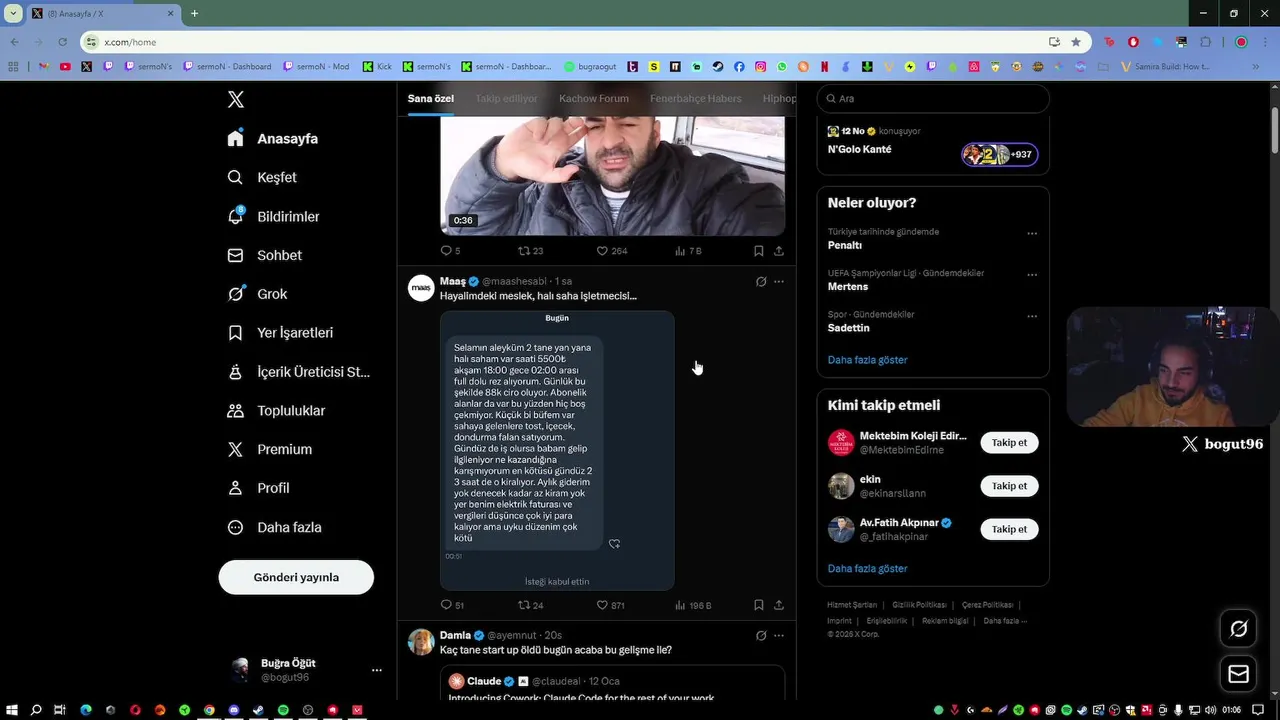Share the Maaş post
The width and height of the screenshot is (1280, 720).
coord(779,605)
